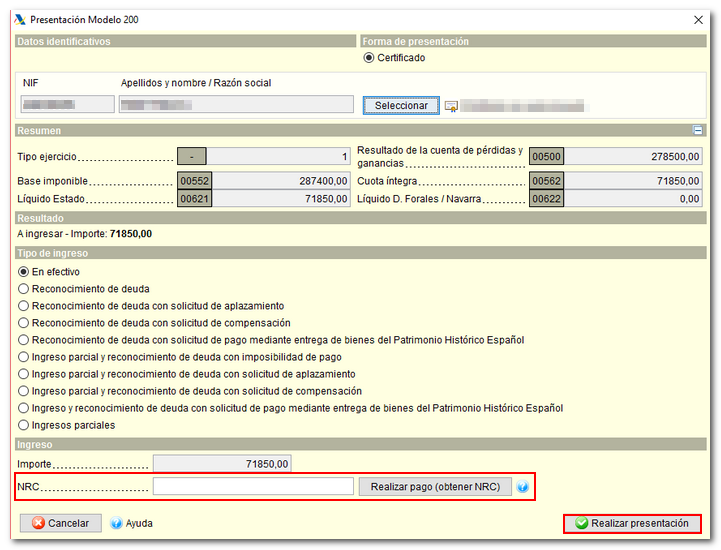The width and height of the screenshot is (721, 550).
Task: Click the certificate icon beside Seleccionar
Action: pyautogui.click(x=451, y=106)
